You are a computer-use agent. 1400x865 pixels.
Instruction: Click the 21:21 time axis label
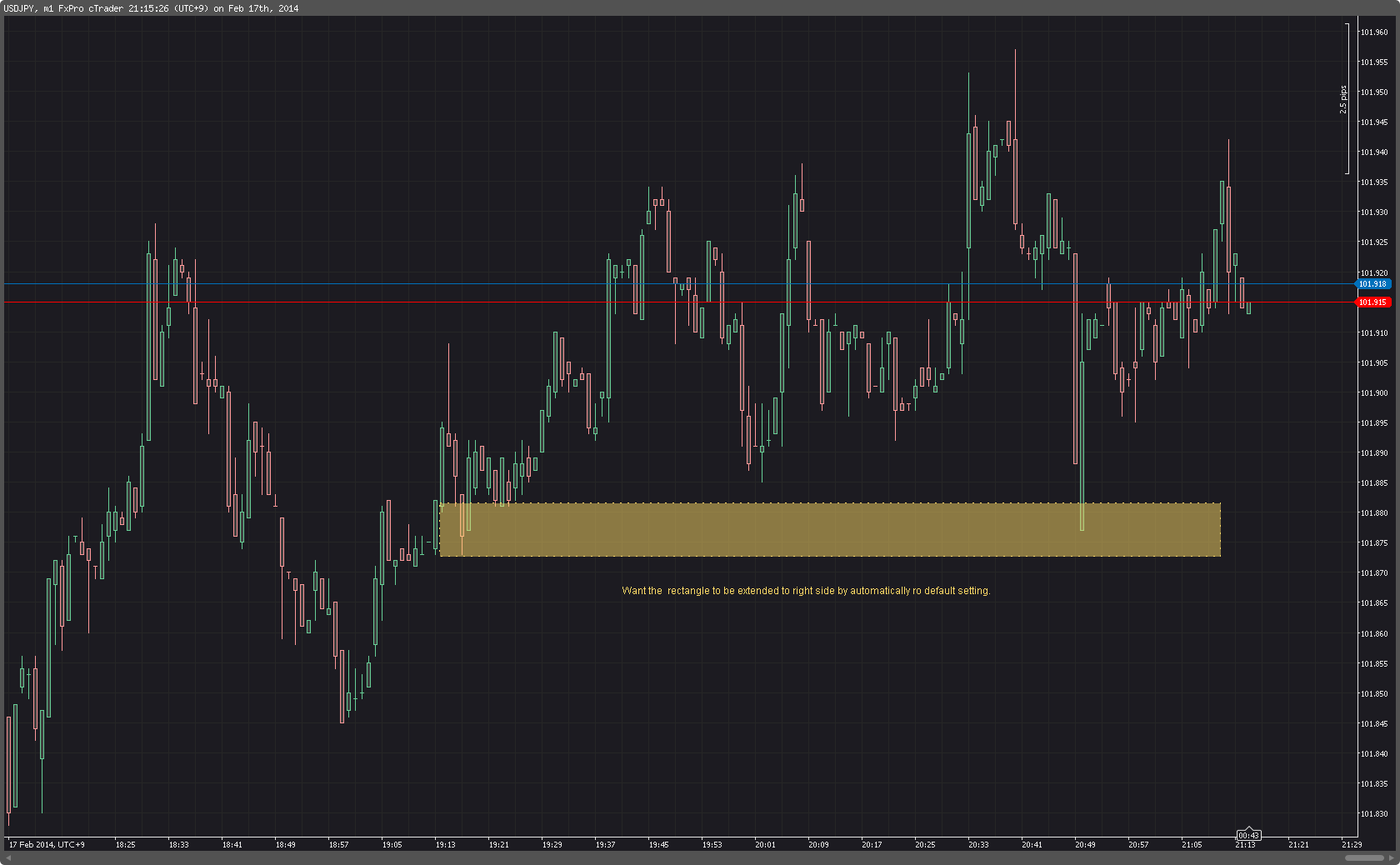pyautogui.click(x=1298, y=845)
